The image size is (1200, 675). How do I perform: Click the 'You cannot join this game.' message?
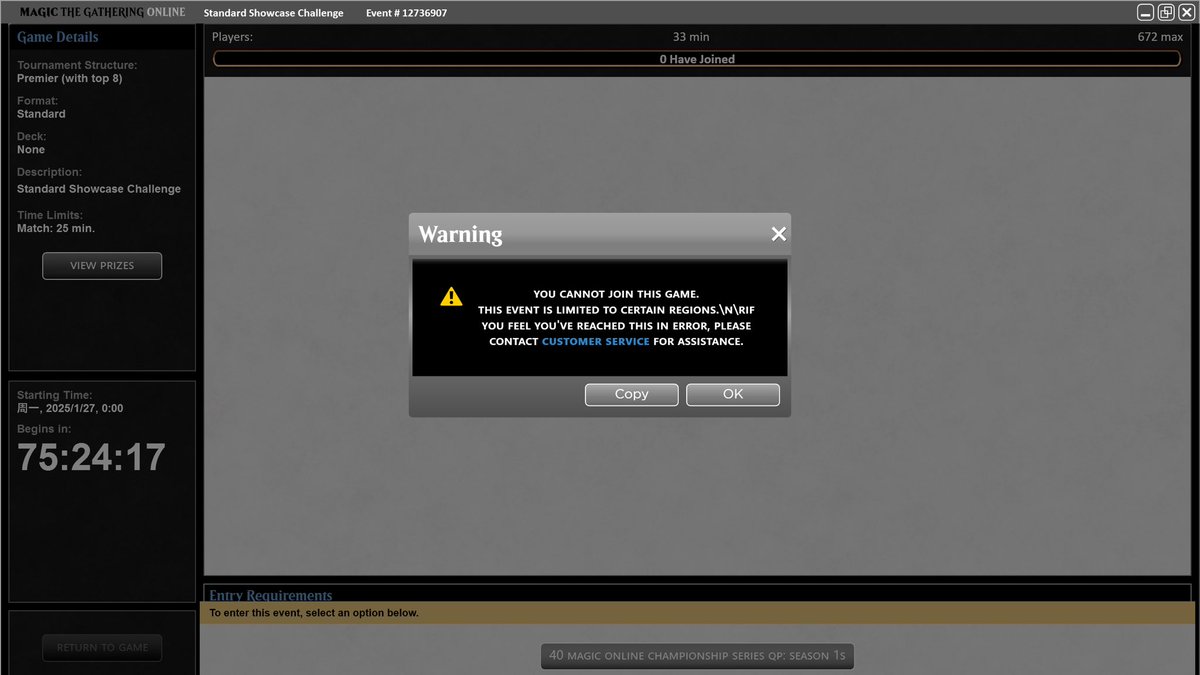pos(616,294)
